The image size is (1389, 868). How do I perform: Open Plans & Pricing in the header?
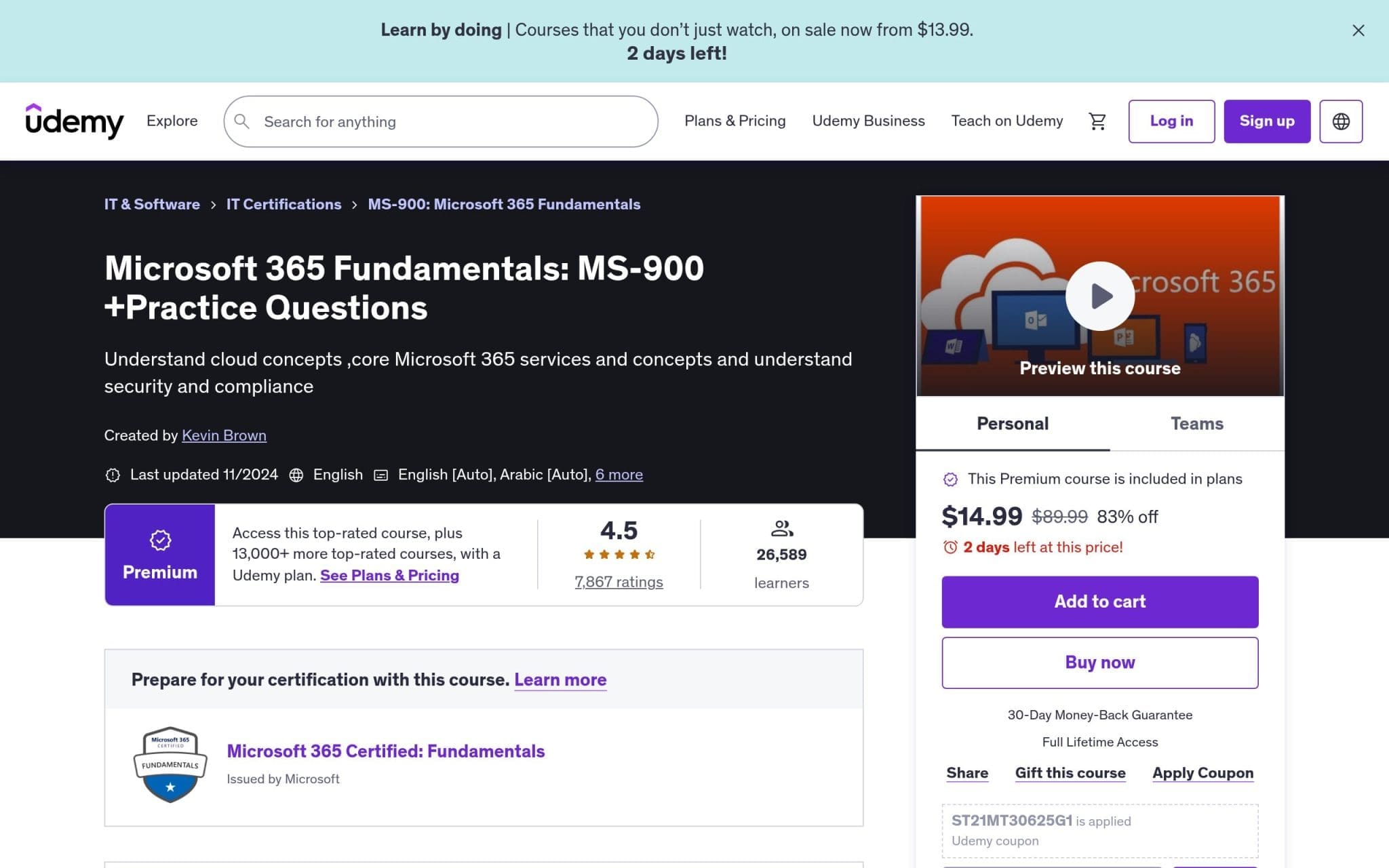click(x=735, y=121)
